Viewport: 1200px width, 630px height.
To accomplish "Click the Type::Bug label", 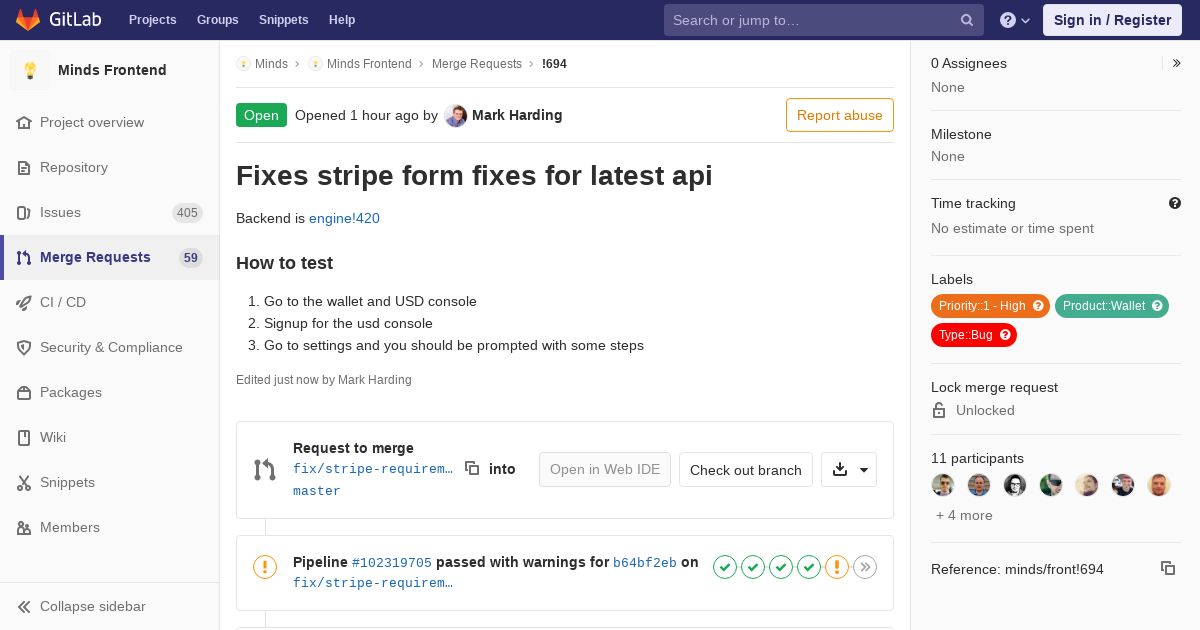I will pos(974,335).
